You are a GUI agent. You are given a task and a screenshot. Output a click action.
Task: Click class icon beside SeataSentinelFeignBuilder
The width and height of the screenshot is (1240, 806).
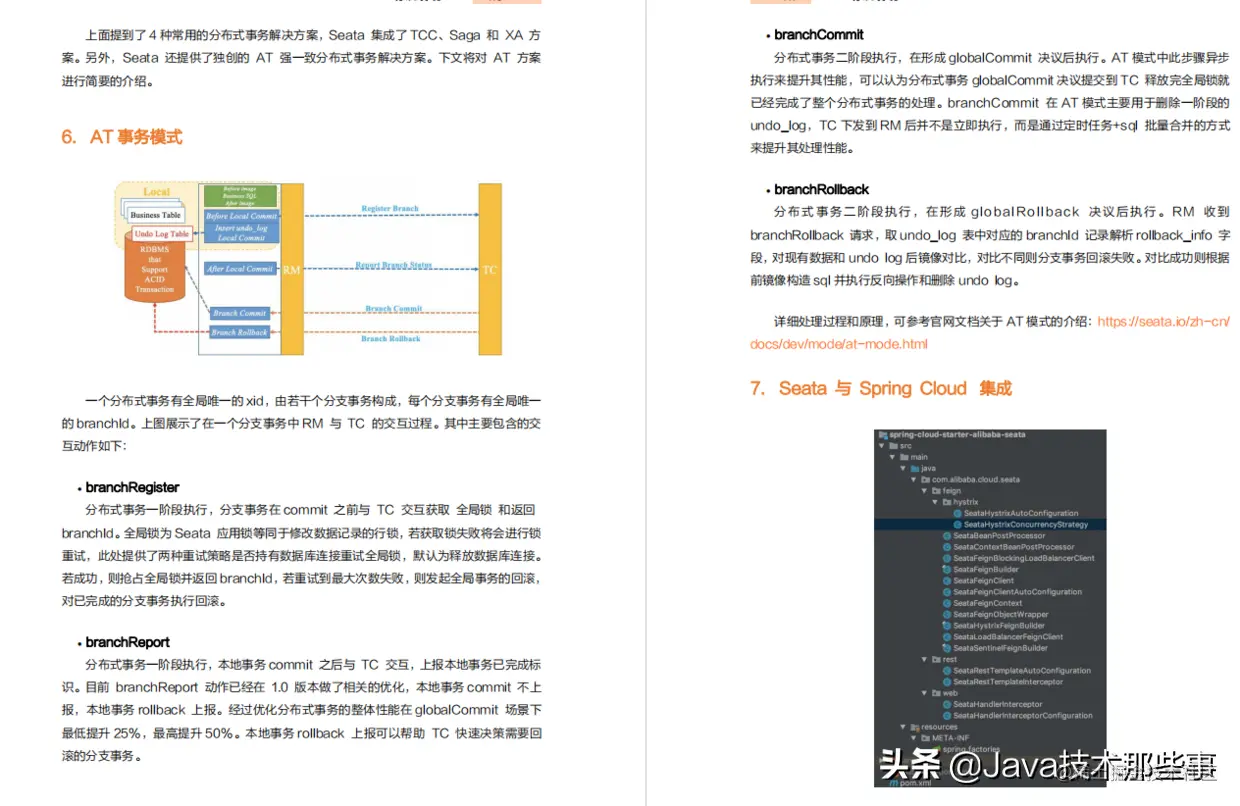(x=947, y=648)
